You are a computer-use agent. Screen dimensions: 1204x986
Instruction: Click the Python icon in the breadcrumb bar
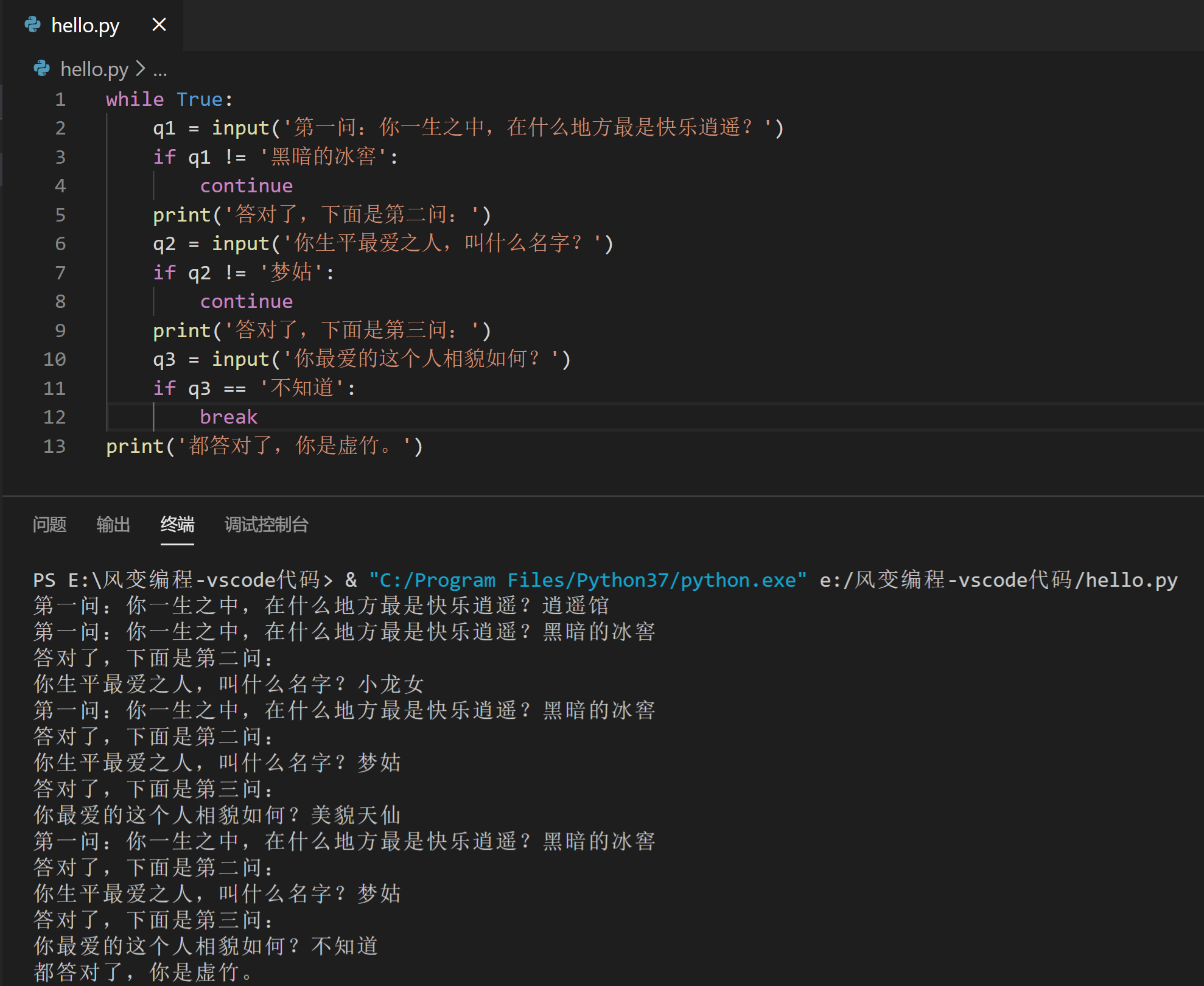41,69
